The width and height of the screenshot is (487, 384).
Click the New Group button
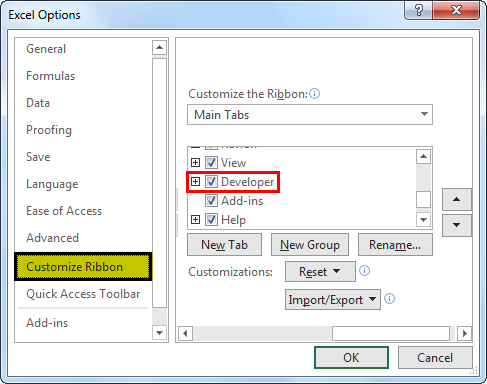click(x=310, y=245)
